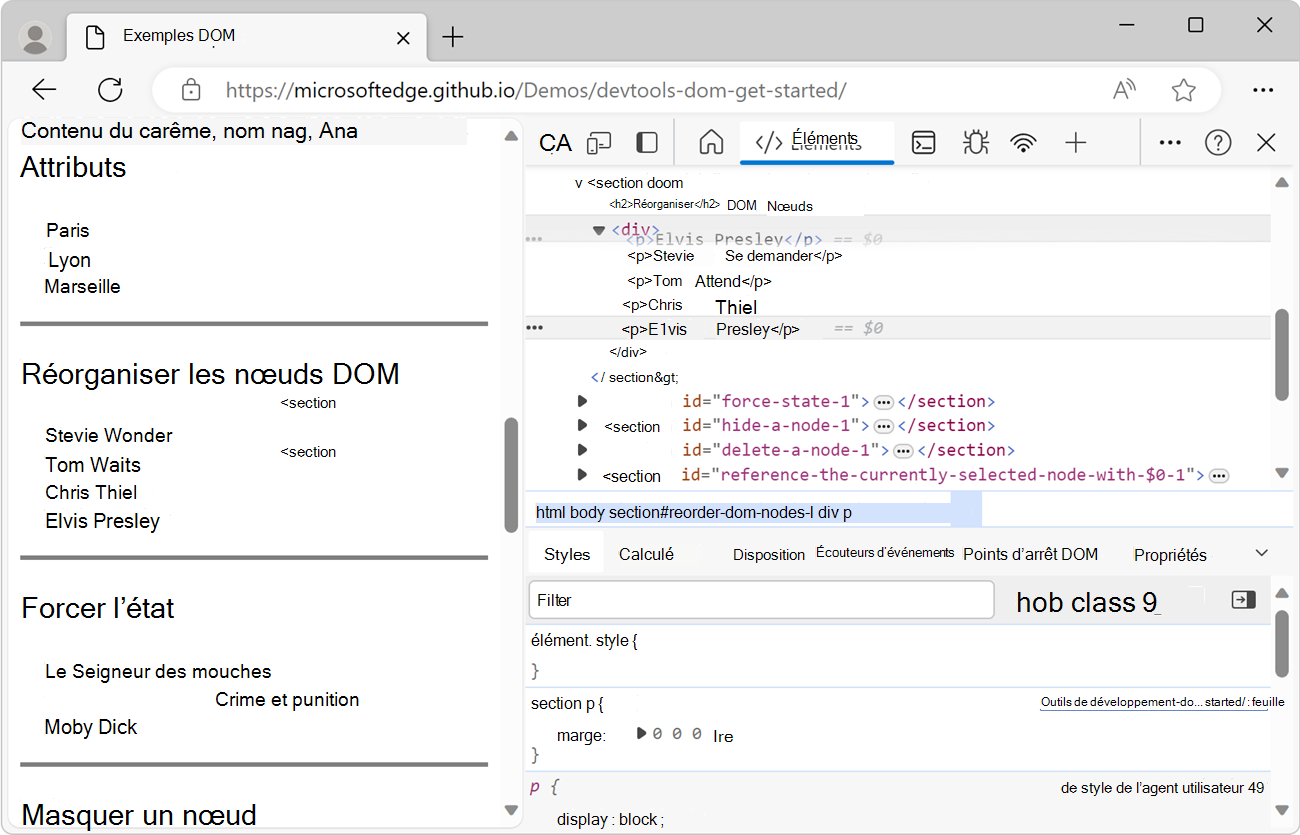The image size is (1300, 835).
Task: Click ellipsis button in hide-a-node-1 section
Action: point(883,426)
